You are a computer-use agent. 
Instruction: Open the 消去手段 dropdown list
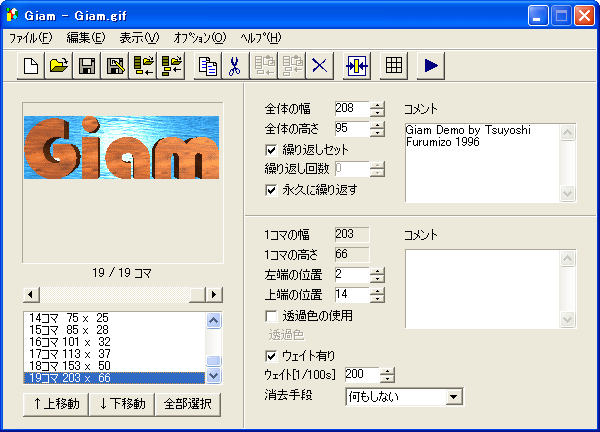click(x=454, y=397)
